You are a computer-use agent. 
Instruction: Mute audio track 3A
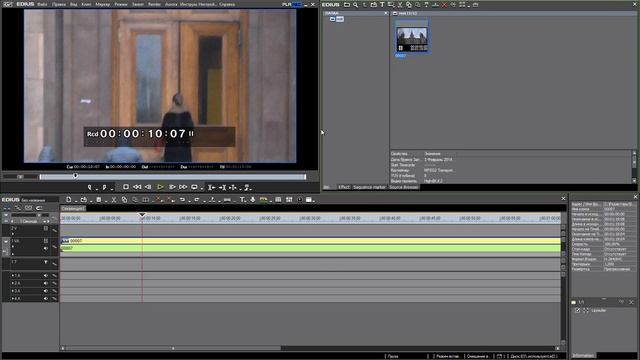point(46,291)
